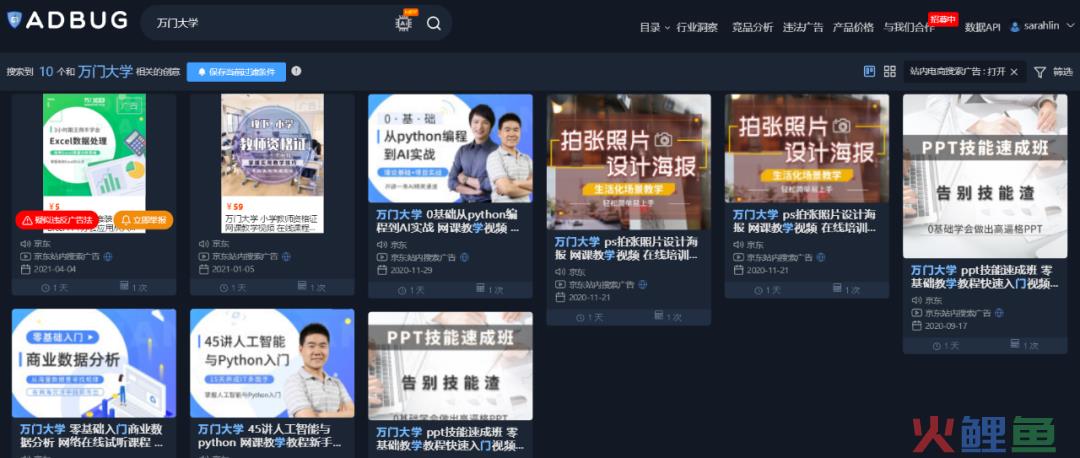1080x458 pixels.
Task: Open the 行业洞察 menu
Action: tap(697, 28)
